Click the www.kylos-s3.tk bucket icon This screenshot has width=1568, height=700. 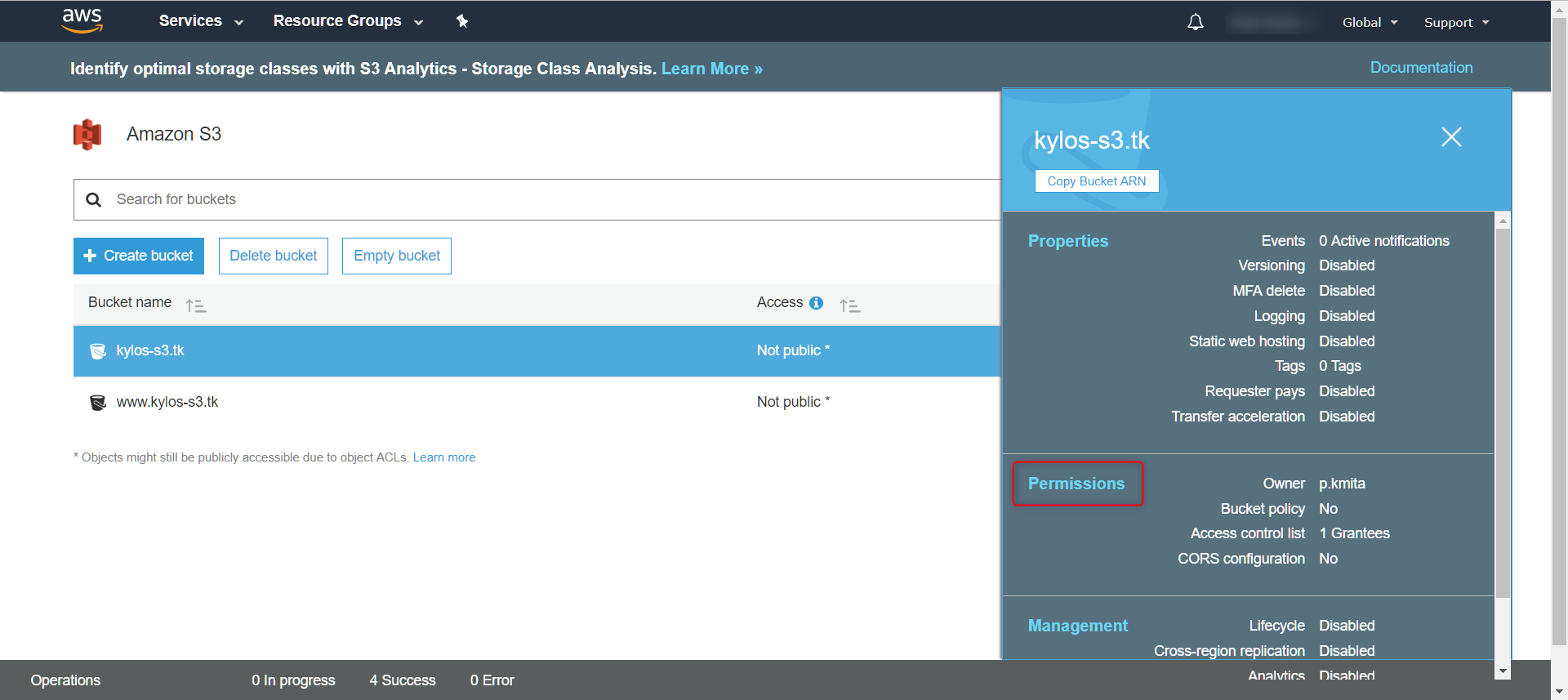pos(98,403)
